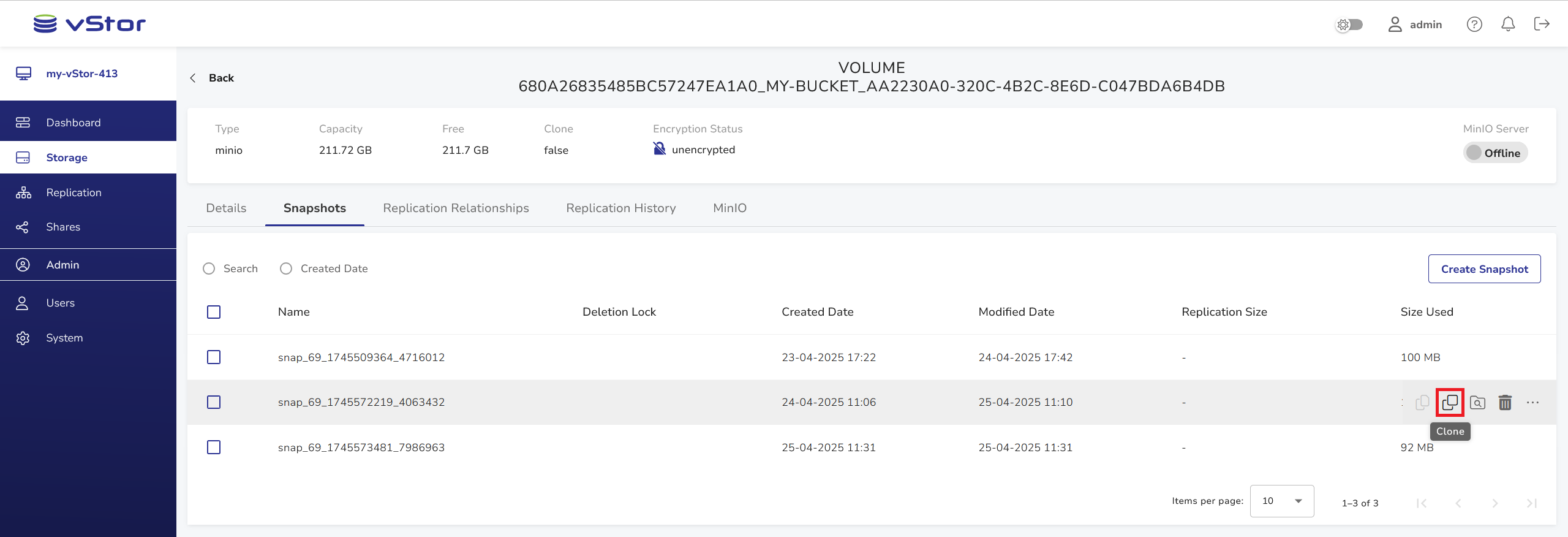Open the Details tab
This screenshot has width=1568, height=537.
pyautogui.click(x=226, y=208)
